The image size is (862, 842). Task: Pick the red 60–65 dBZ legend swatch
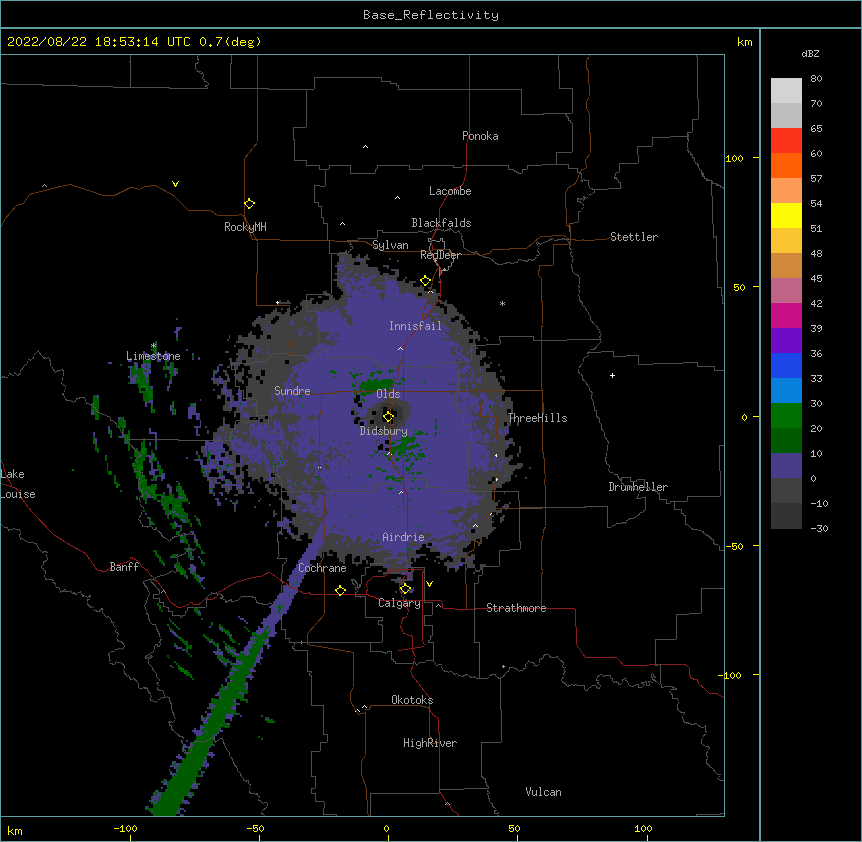pos(786,141)
